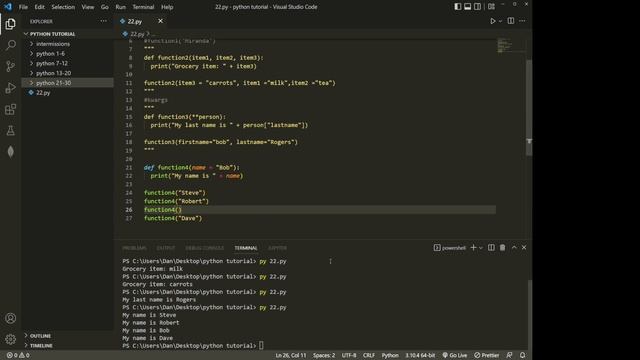Click Ln 26, Col 11 indicator
Screen dimensions: 640x360
[x=291, y=355]
